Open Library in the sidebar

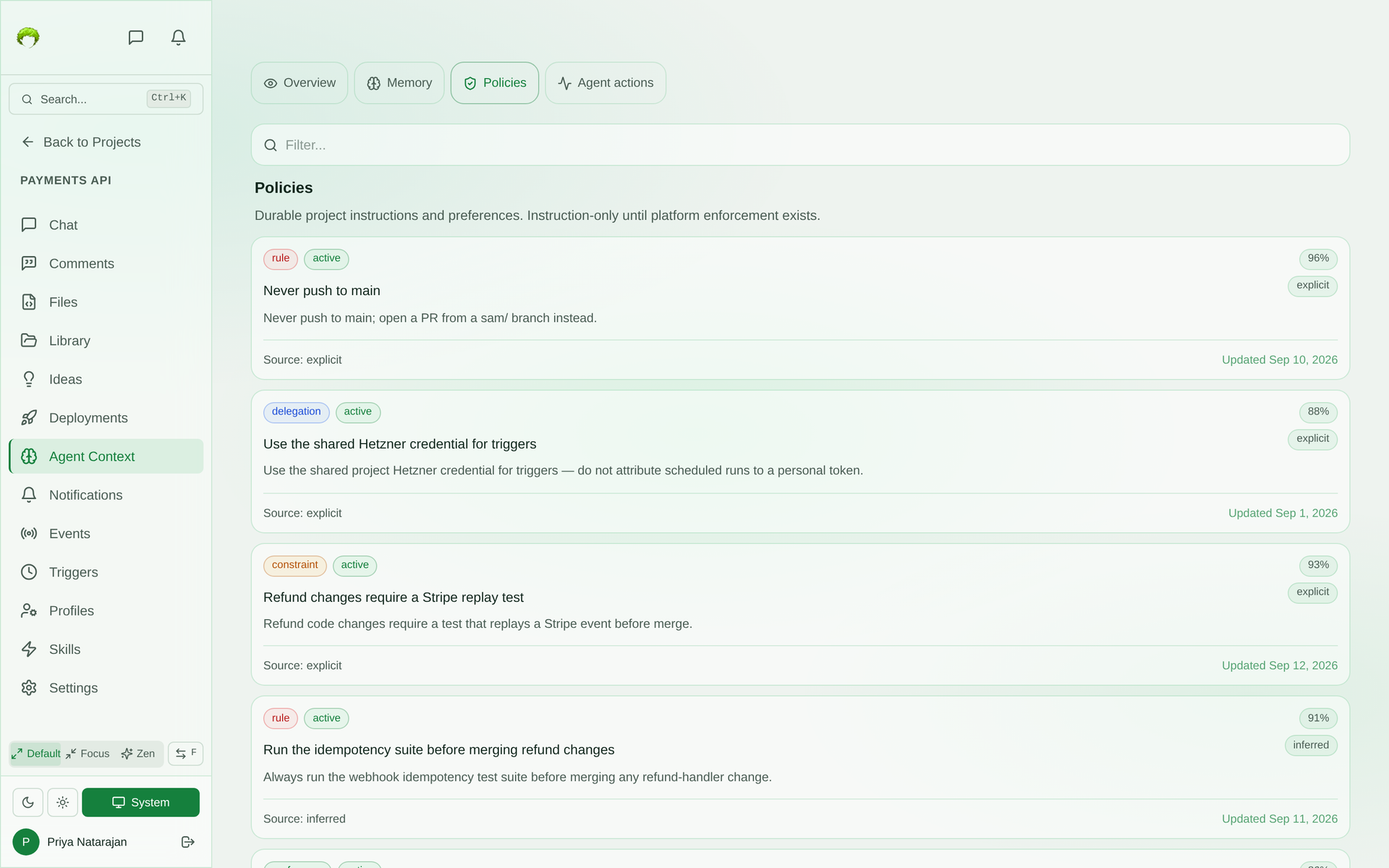click(x=106, y=341)
